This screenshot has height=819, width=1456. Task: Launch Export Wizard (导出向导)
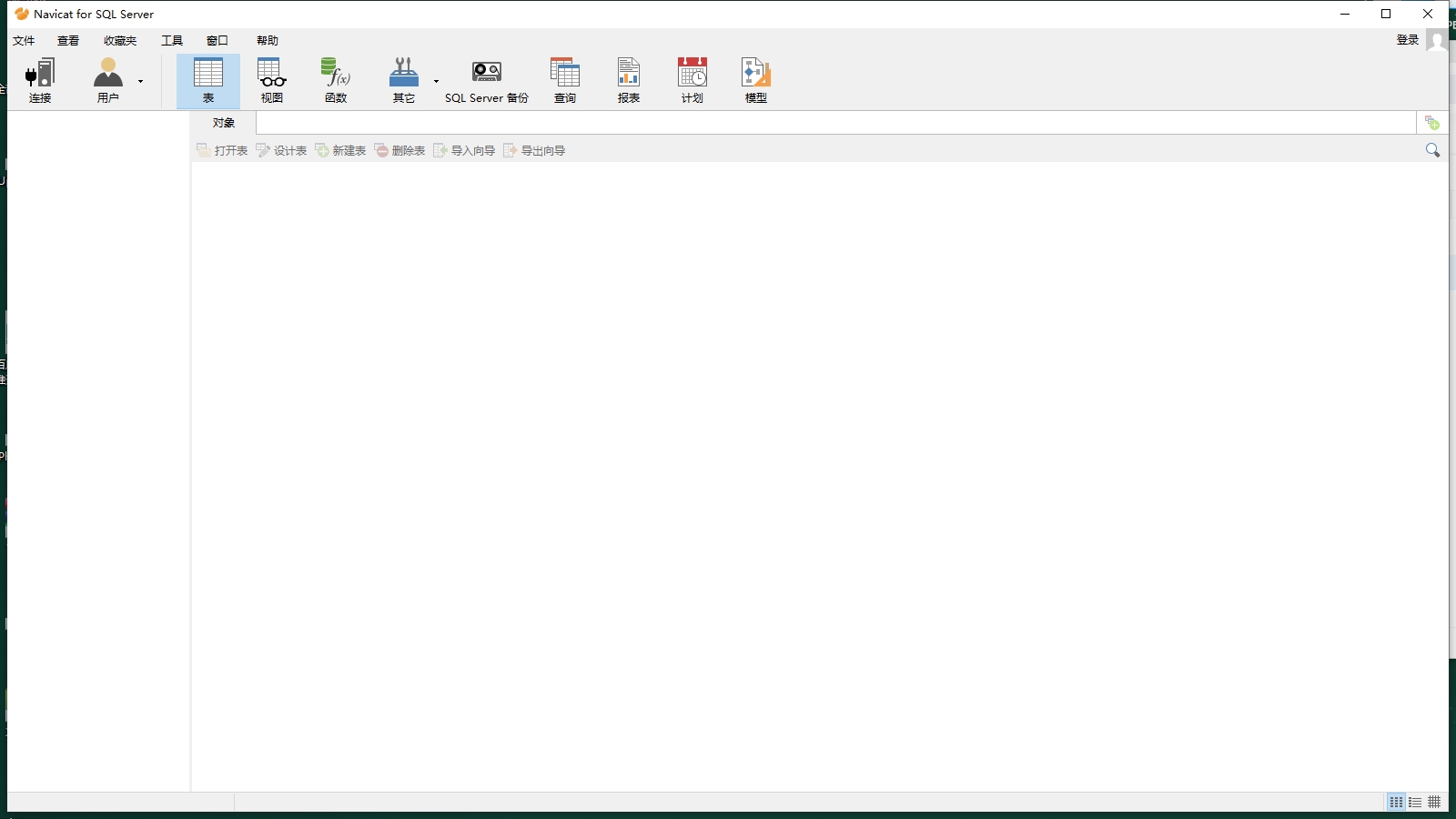coord(534,150)
